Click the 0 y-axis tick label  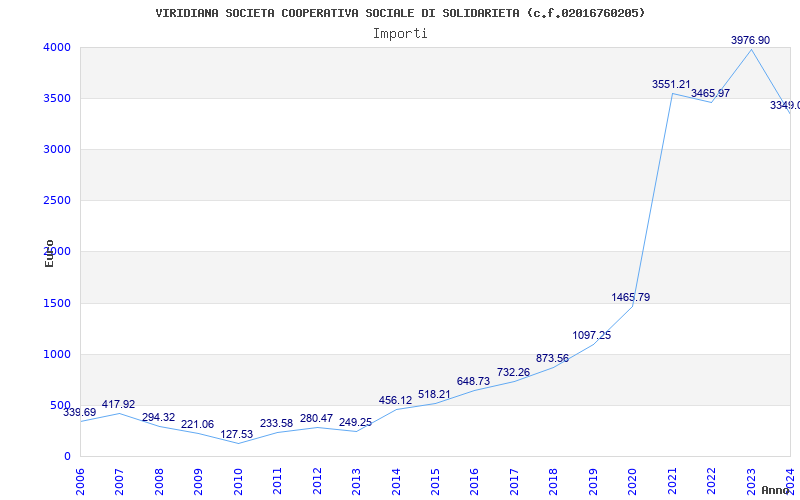[x=67, y=457]
